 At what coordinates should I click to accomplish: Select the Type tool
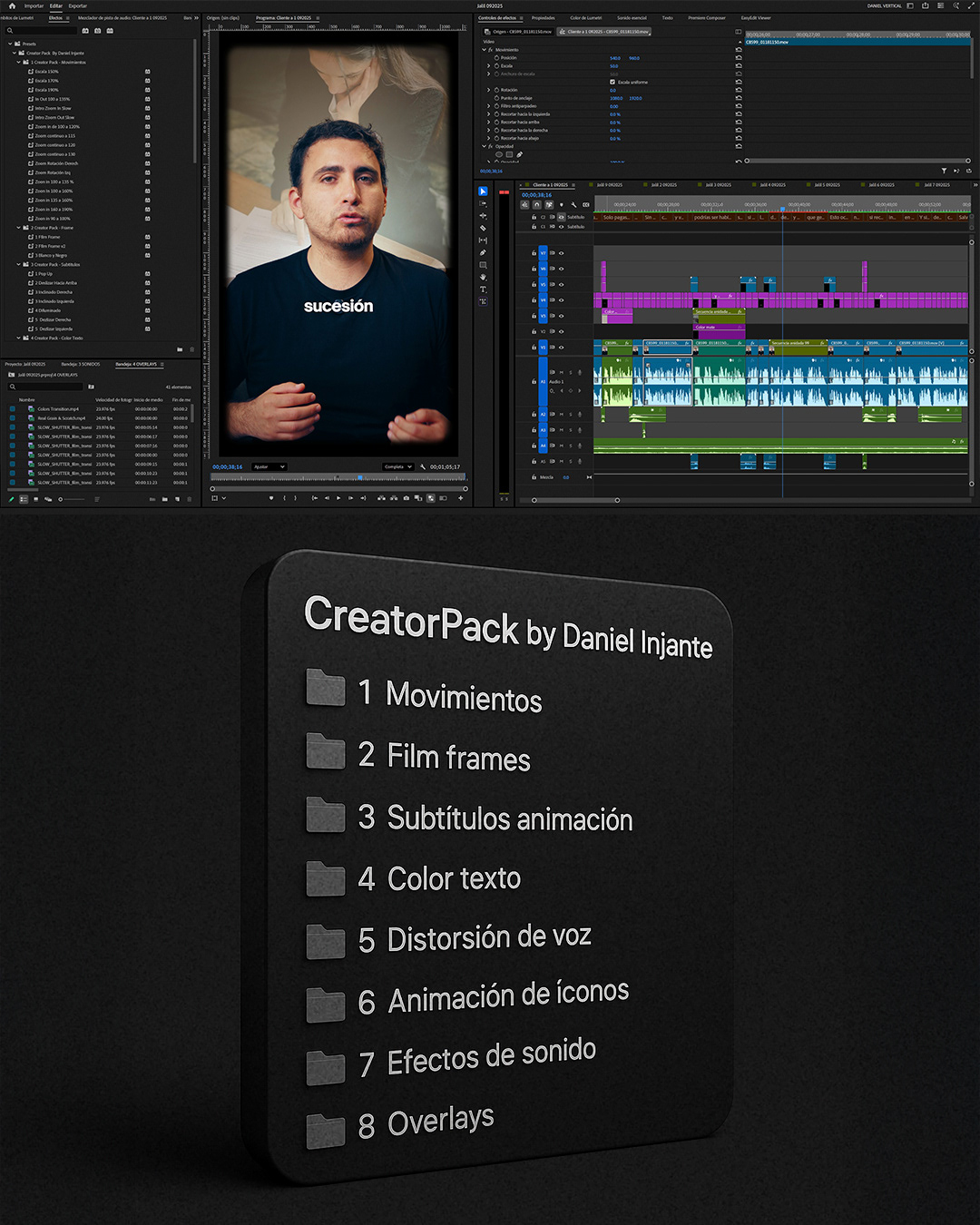pos(483,289)
